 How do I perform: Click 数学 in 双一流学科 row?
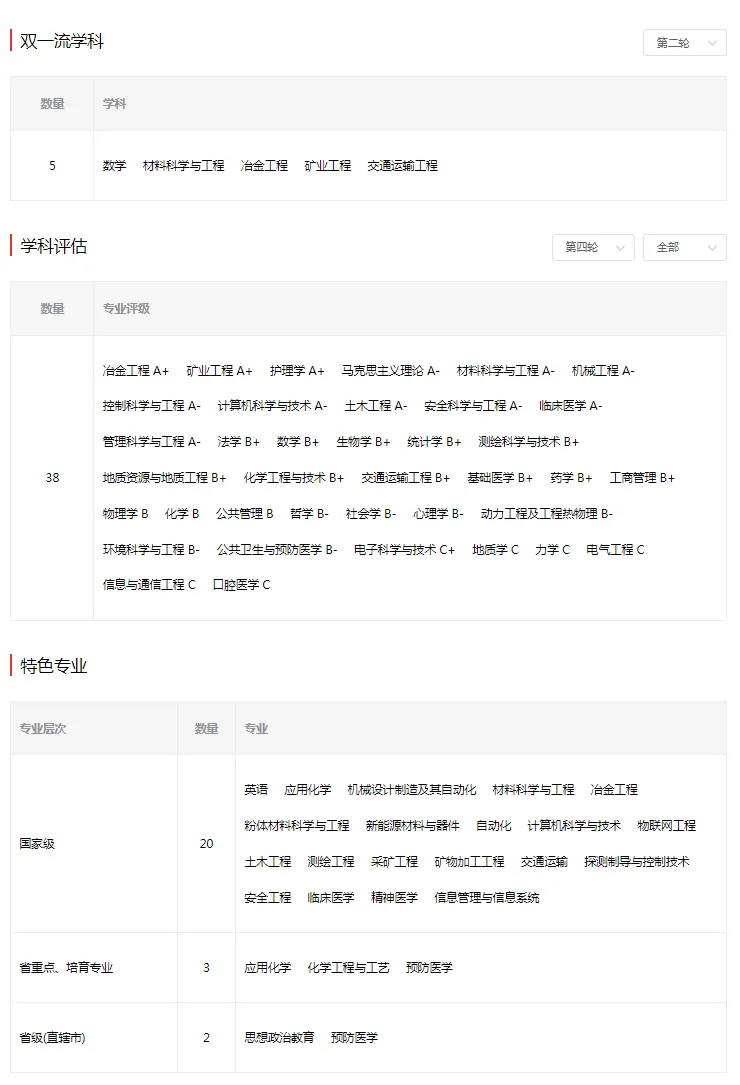pyautogui.click(x=114, y=166)
